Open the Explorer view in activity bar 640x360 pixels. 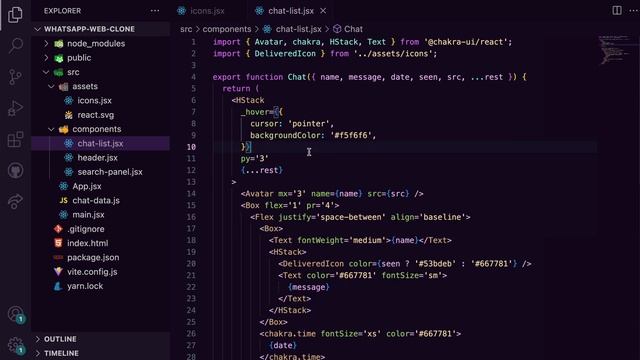coord(15,15)
